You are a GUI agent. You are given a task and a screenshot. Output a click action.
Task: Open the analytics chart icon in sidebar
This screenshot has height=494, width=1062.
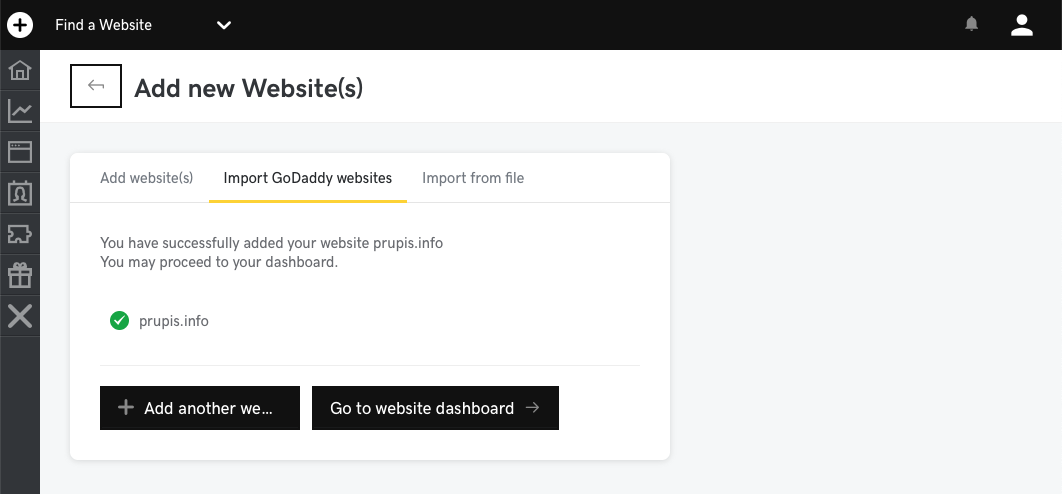pos(20,111)
